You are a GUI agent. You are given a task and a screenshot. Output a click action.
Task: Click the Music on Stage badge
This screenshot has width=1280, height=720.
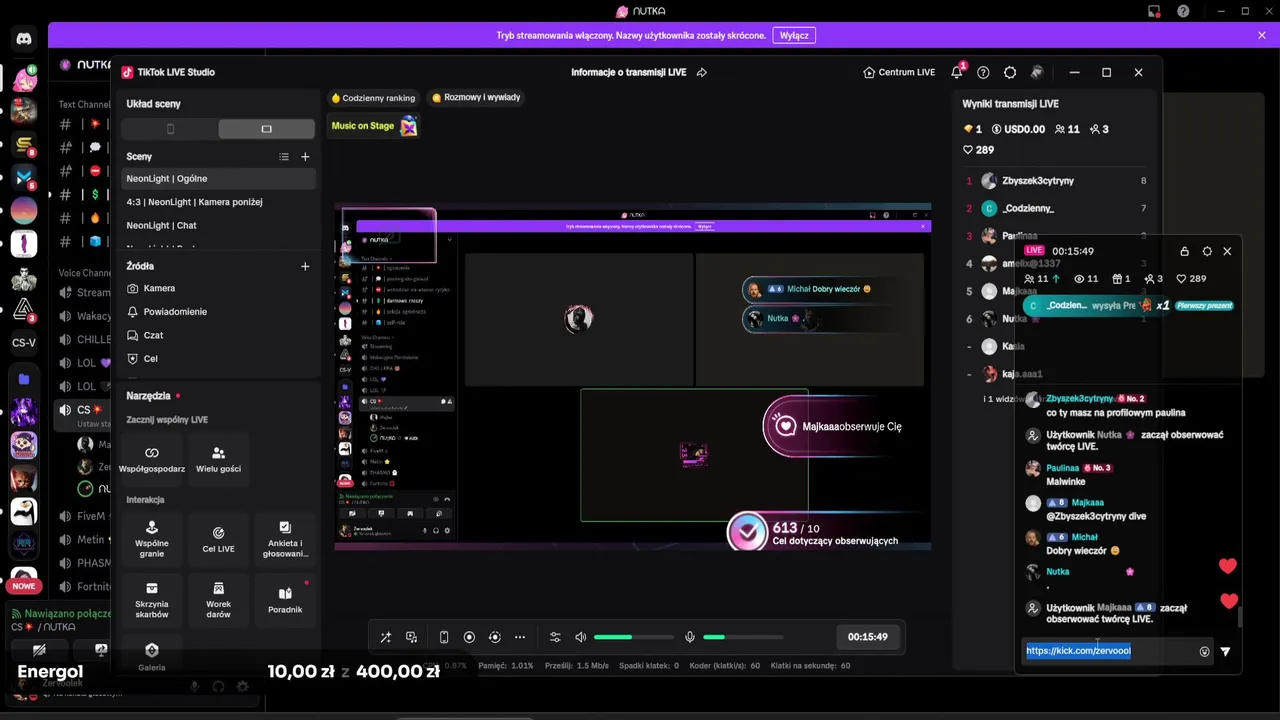pyautogui.click(x=373, y=126)
